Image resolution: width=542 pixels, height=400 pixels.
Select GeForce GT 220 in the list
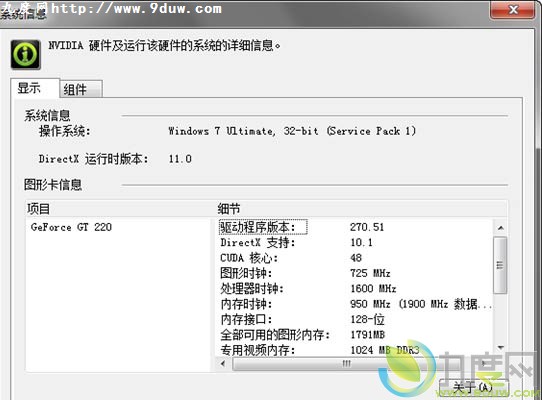[x=71, y=227]
